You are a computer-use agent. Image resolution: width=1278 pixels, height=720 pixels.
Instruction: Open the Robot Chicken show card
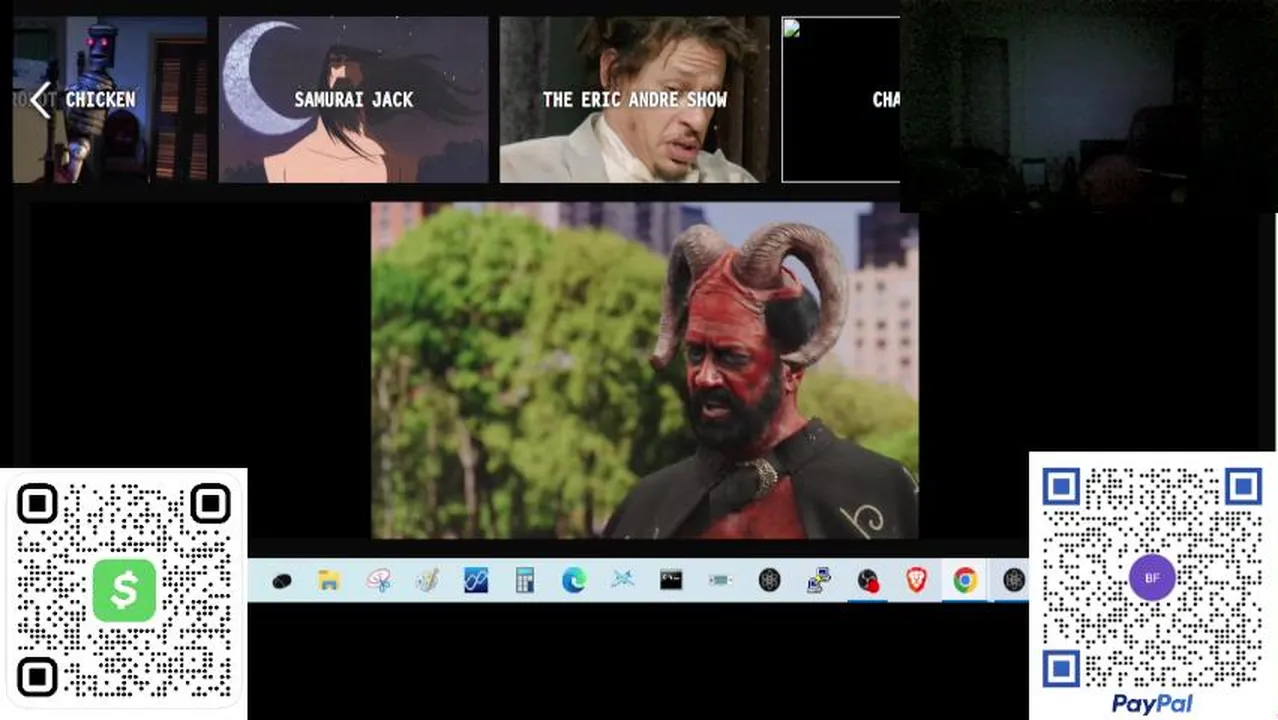coord(110,100)
